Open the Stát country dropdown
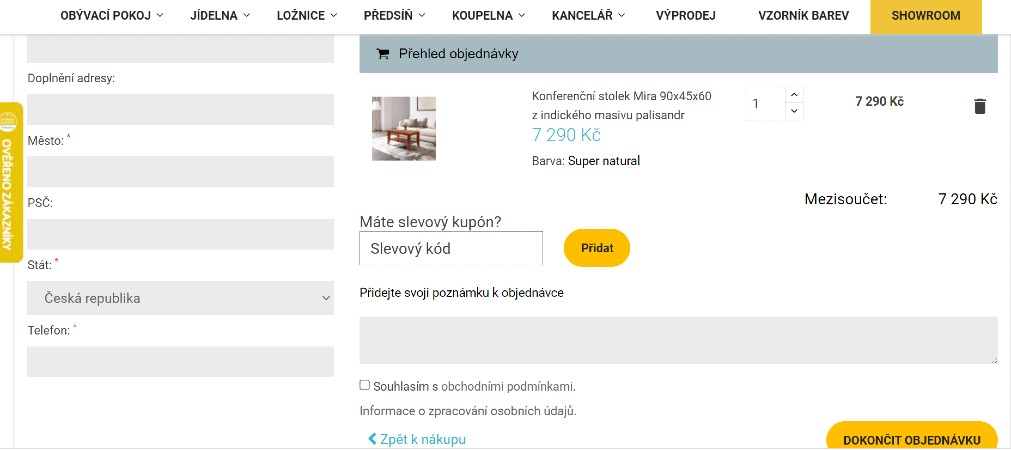The image size is (1011, 450). click(x=180, y=298)
